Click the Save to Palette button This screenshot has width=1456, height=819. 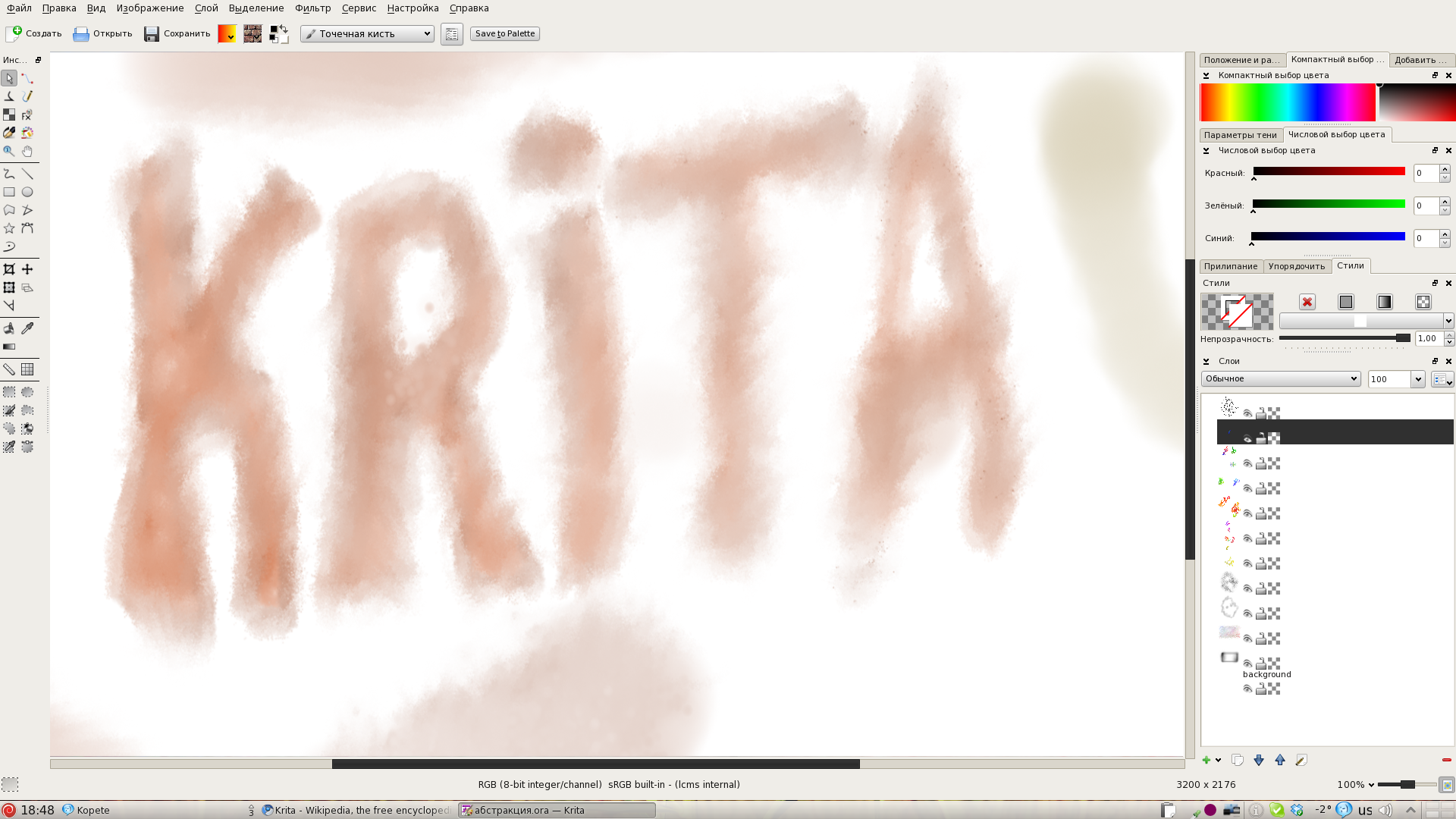505,33
